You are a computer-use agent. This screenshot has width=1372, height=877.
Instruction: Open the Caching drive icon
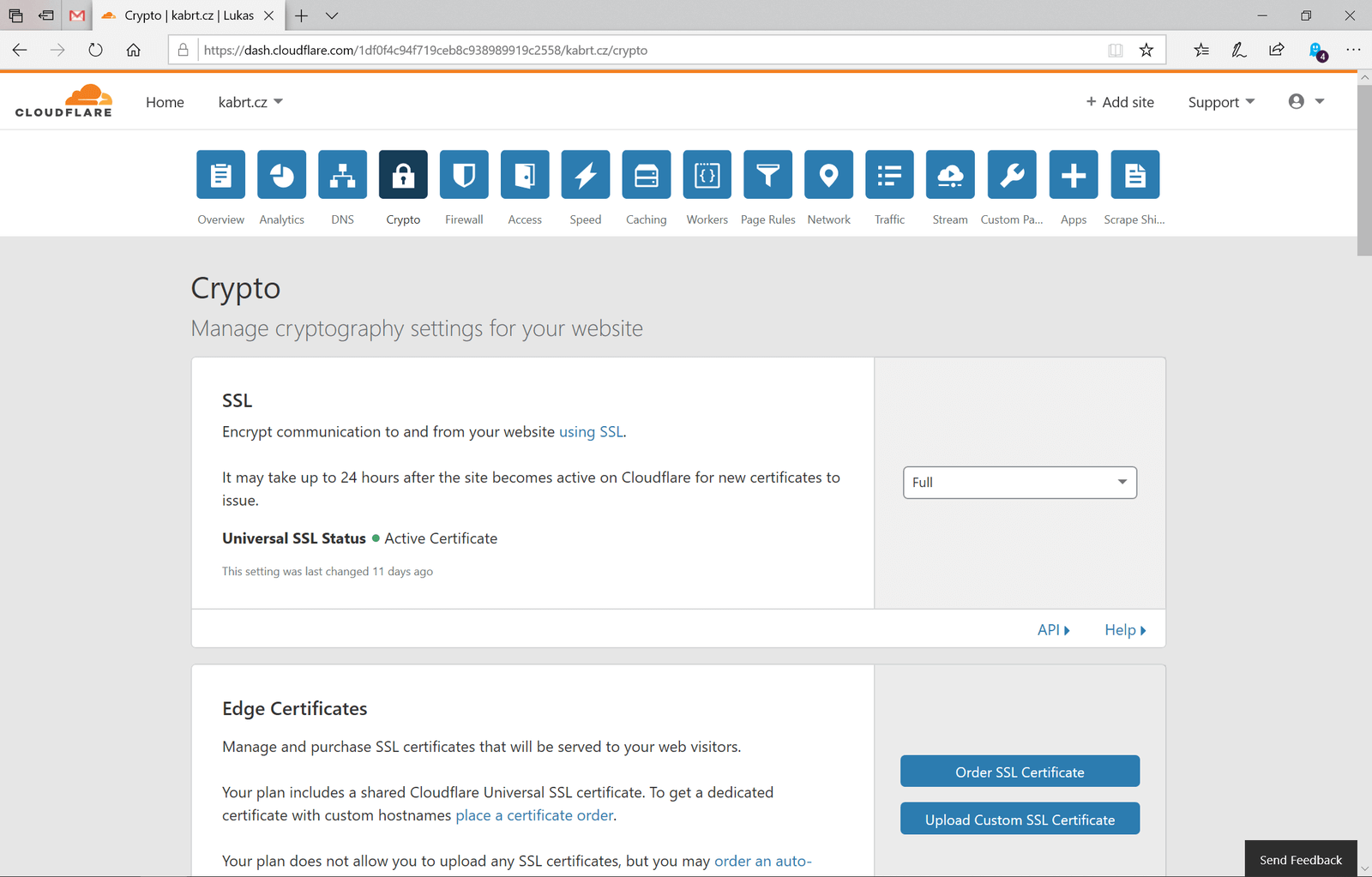coord(647,175)
